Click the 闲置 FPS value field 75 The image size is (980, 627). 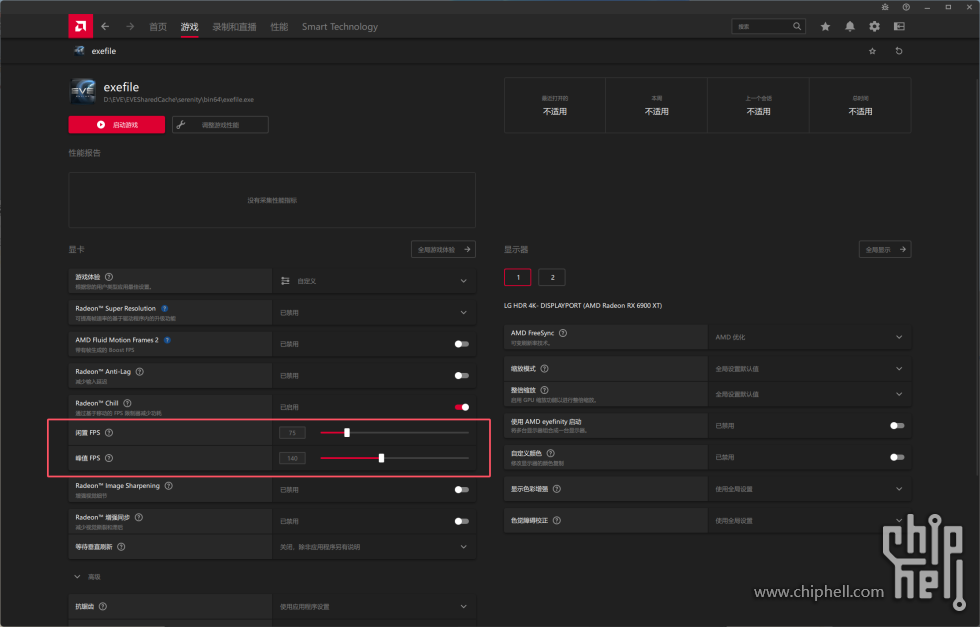pos(292,433)
